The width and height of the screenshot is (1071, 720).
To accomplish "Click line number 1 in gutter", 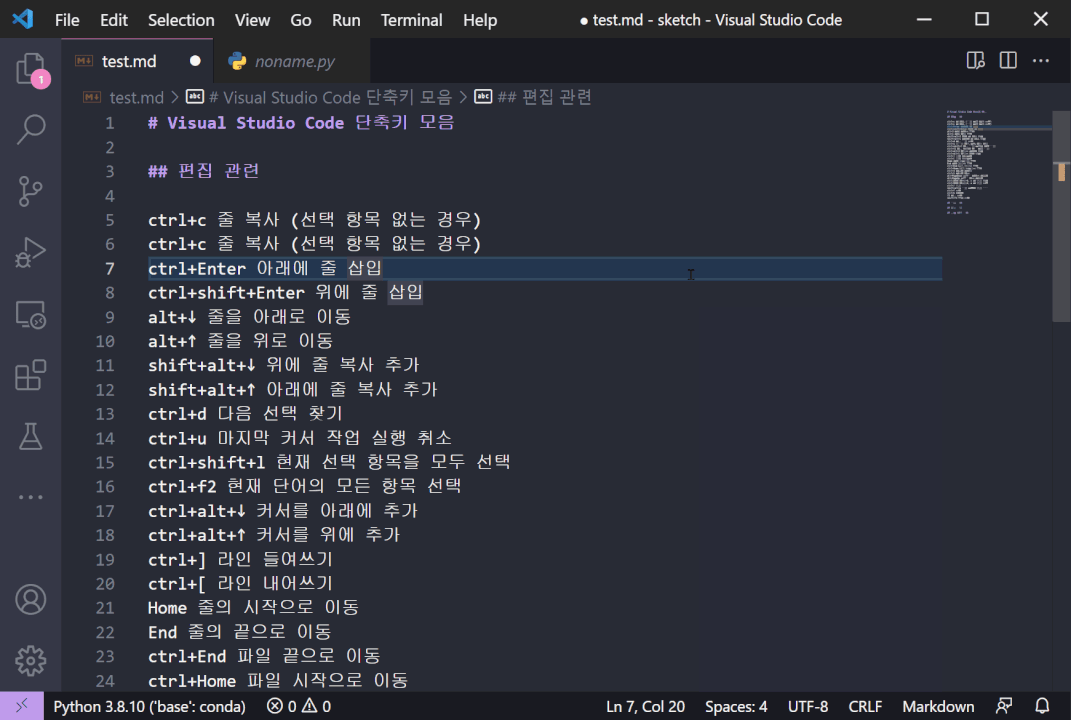I will pyautogui.click(x=110, y=124).
